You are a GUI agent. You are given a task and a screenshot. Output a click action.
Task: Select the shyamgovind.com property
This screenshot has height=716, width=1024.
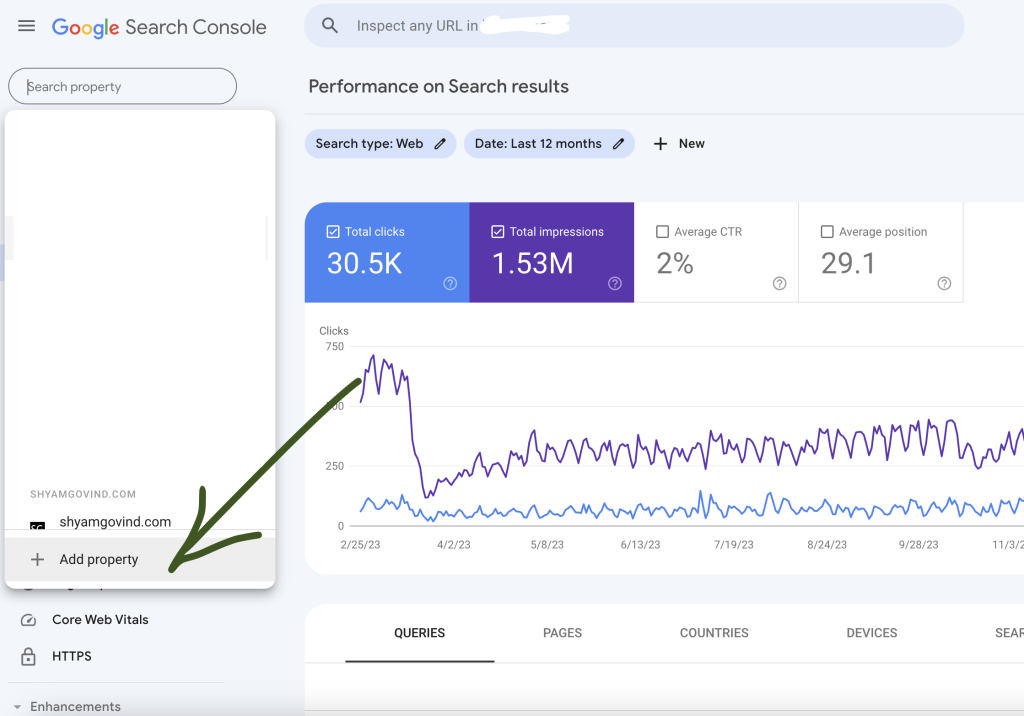click(113, 521)
